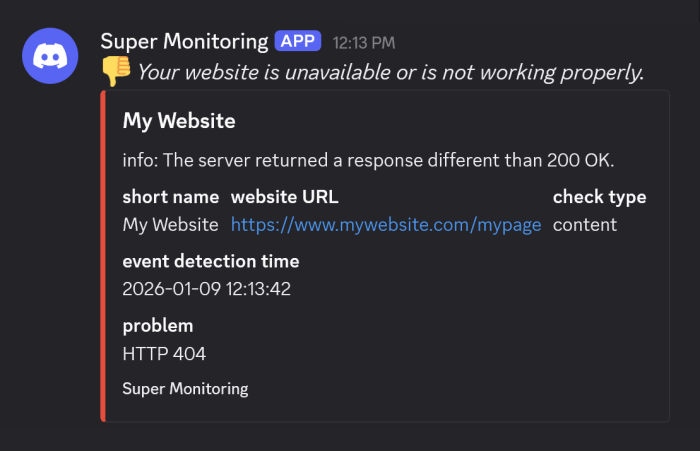
Task: Click the 2026-01-09 12:13:42 detection time value
Action: pyautogui.click(x=207, y=289)
